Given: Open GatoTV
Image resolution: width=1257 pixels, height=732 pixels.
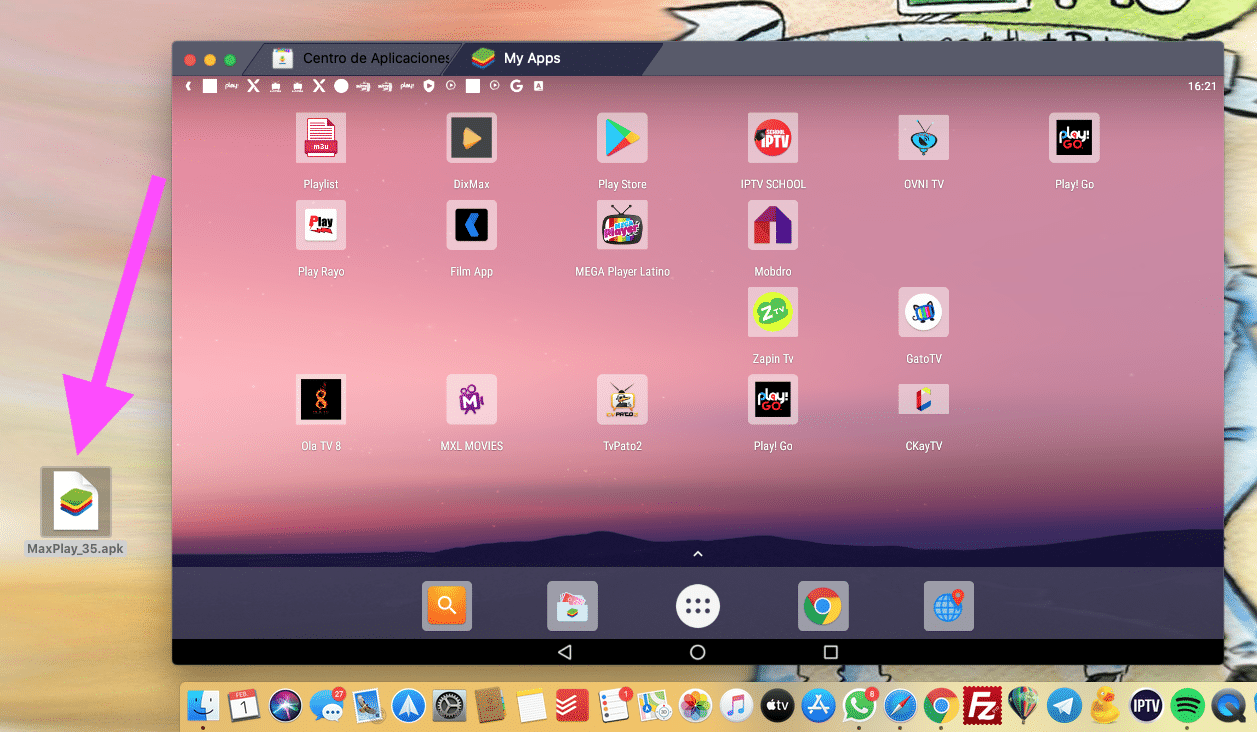Looking at the screenshot, I should [x=923, y=312].
